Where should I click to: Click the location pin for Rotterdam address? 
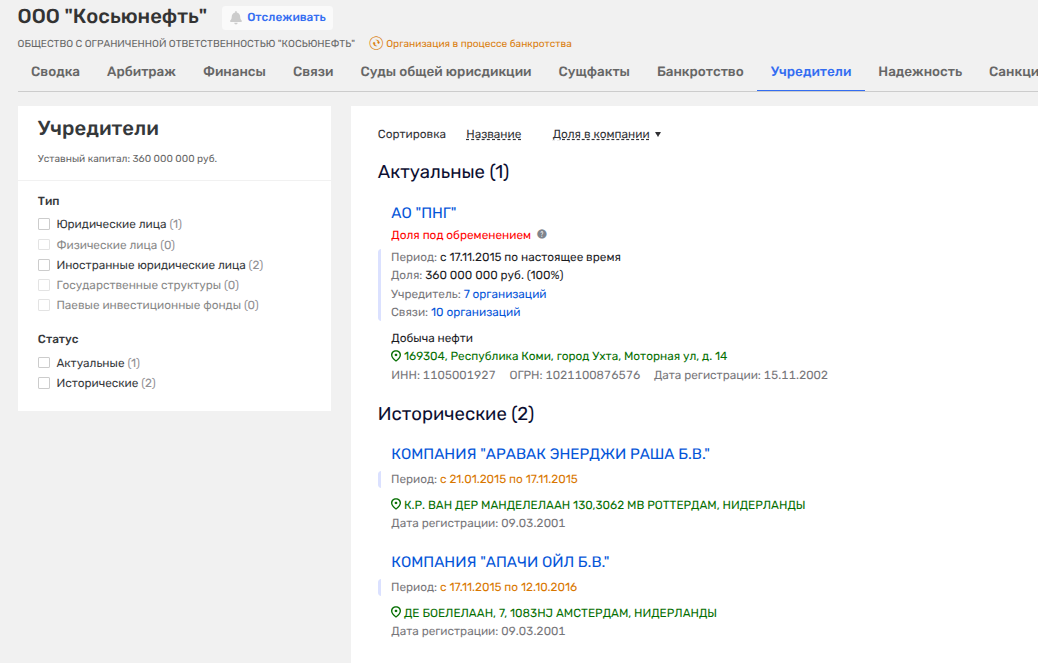pos(396,505)
